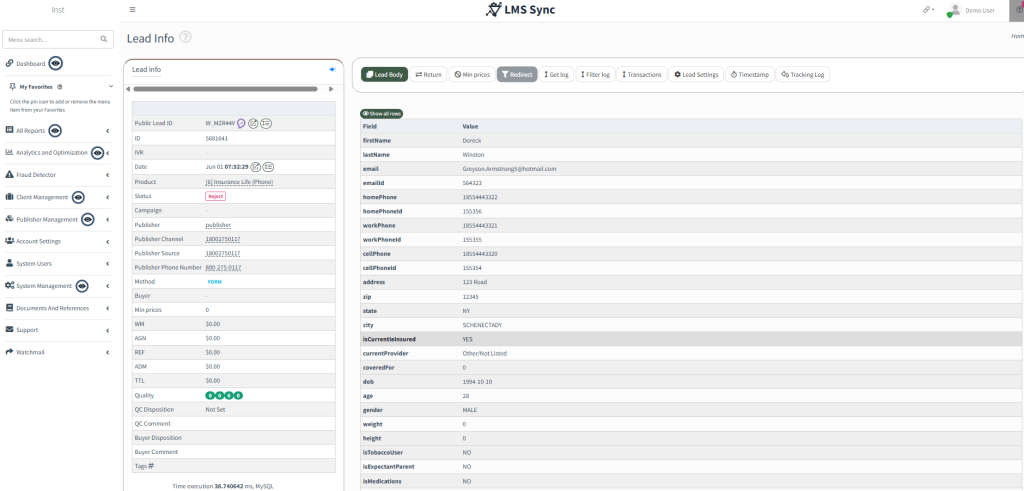Click the Account Settings people icon
The width and height of the screenshot is (1024, 491).
tap(10, 241)
